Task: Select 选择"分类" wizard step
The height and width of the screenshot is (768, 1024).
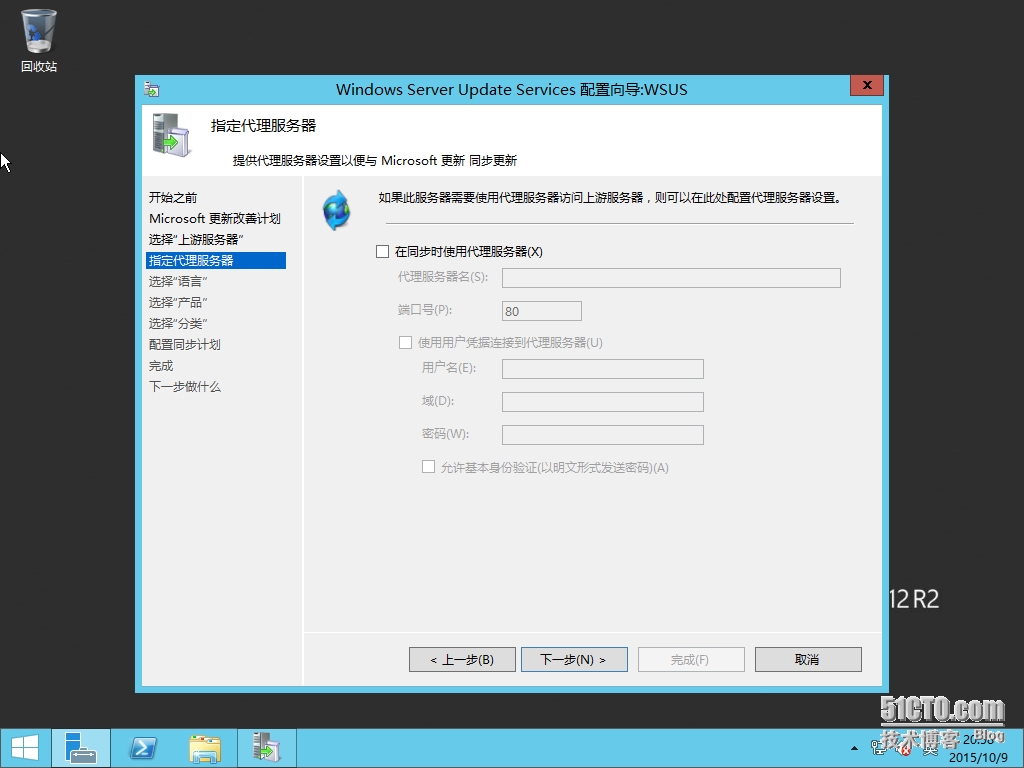Action: (x=178, y=323)
